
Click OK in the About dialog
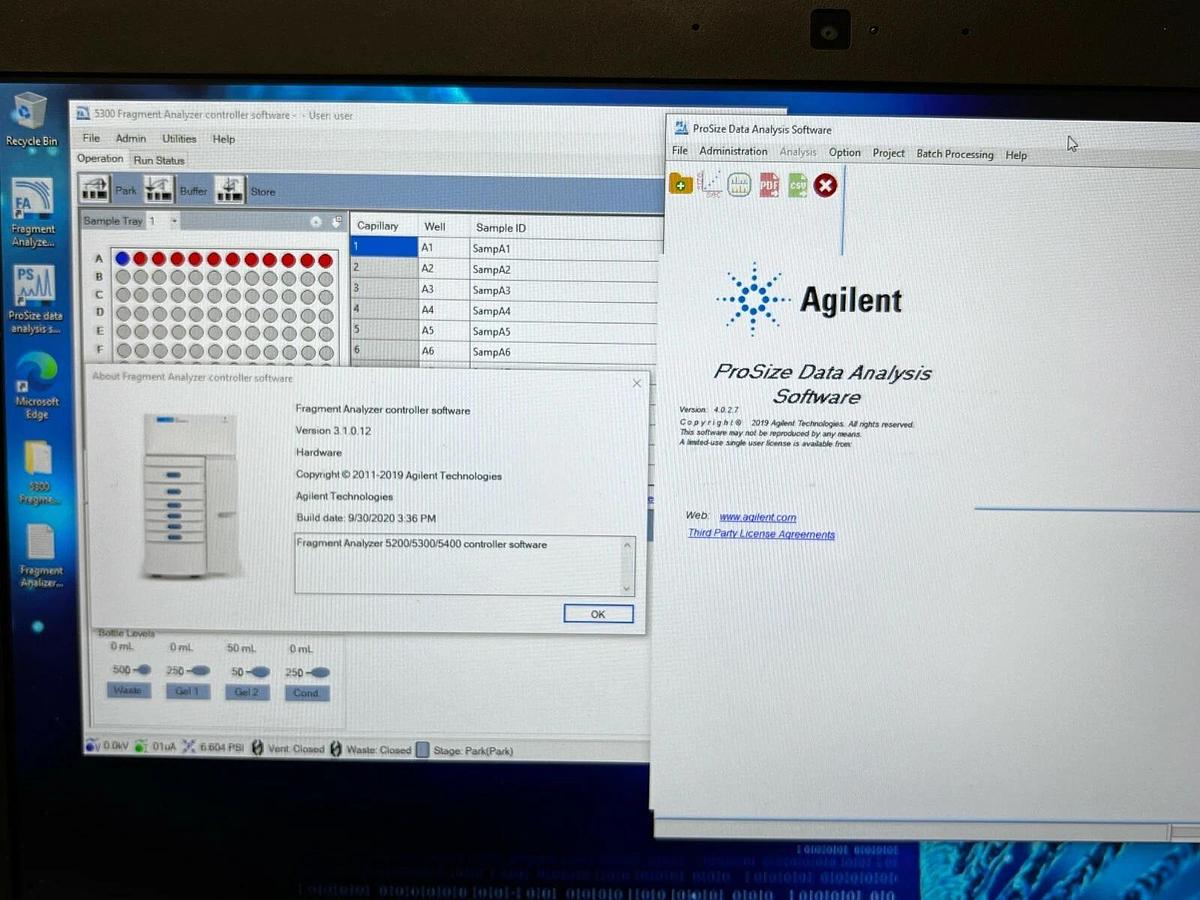click(598, 614)
